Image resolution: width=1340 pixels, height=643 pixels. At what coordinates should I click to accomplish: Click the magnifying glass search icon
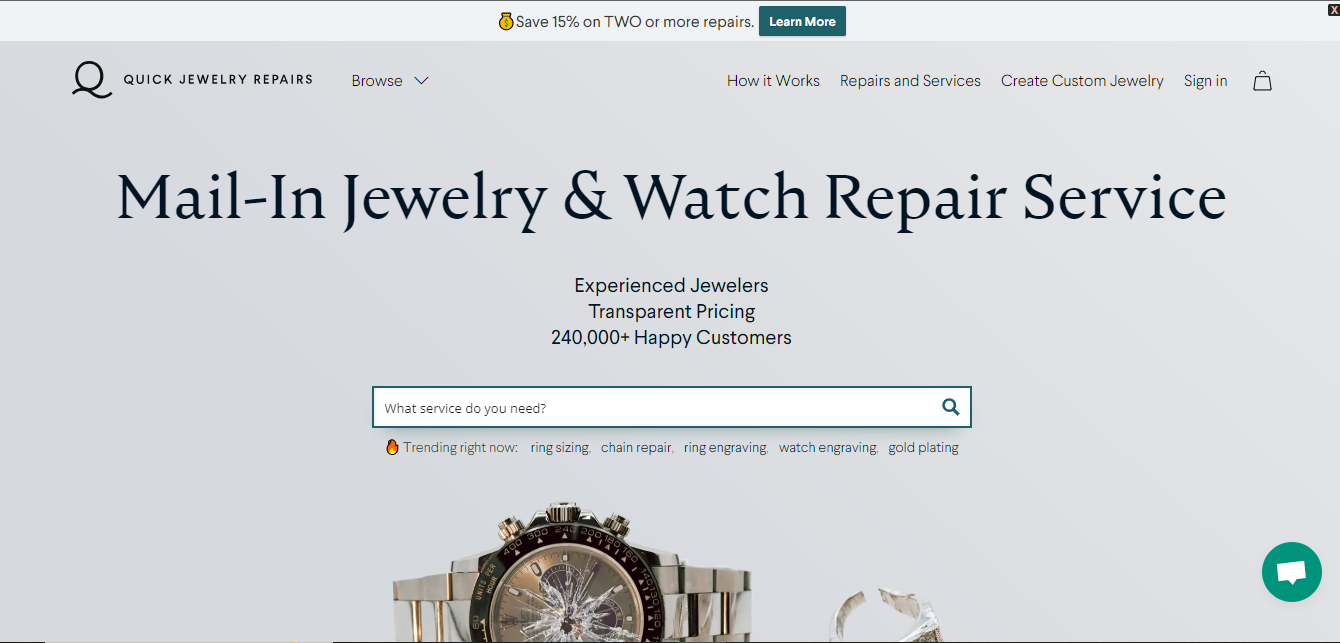[x=950, y=407]
